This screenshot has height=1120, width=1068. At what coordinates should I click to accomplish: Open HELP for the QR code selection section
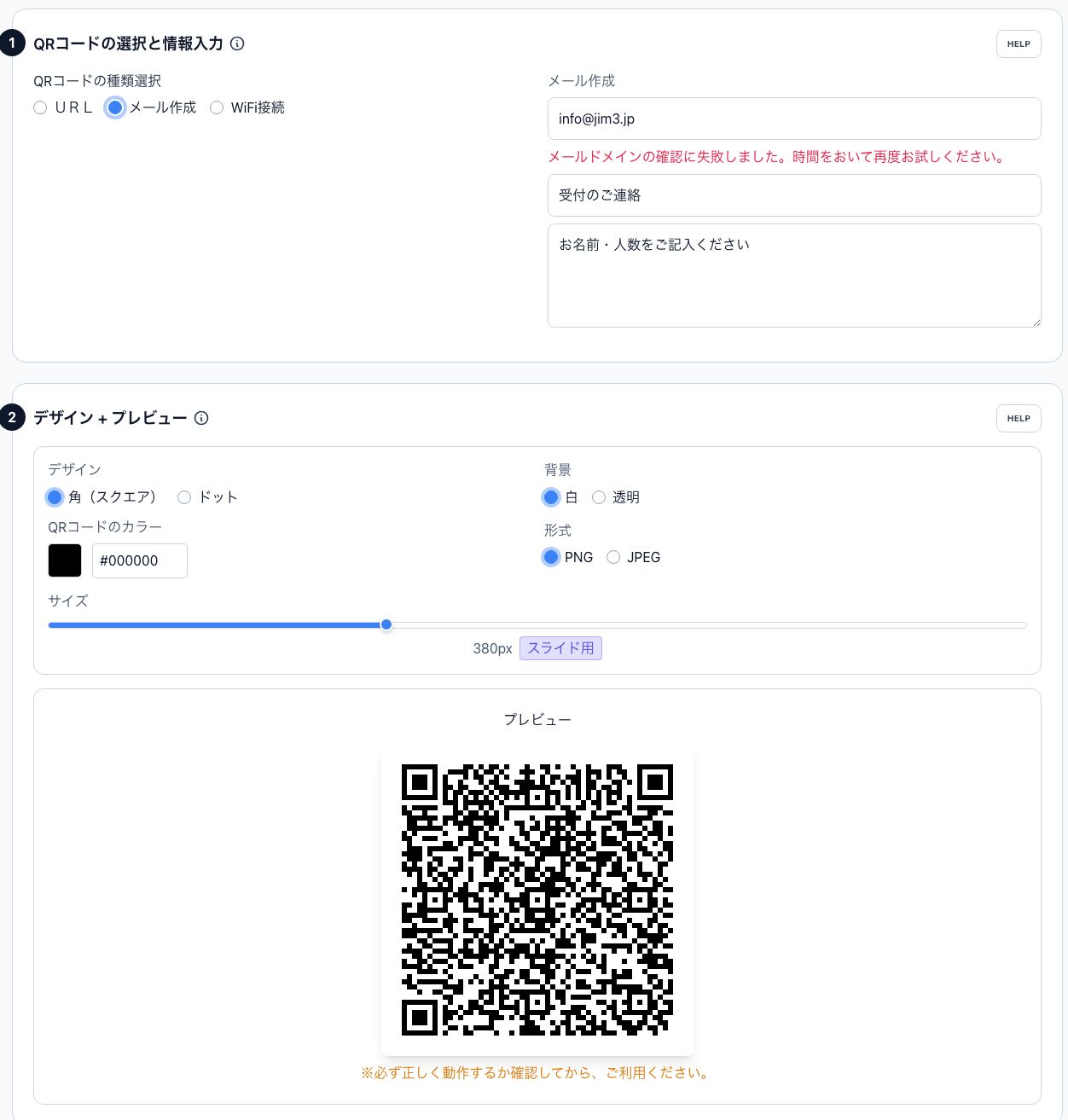click(x=1019, y=44)
